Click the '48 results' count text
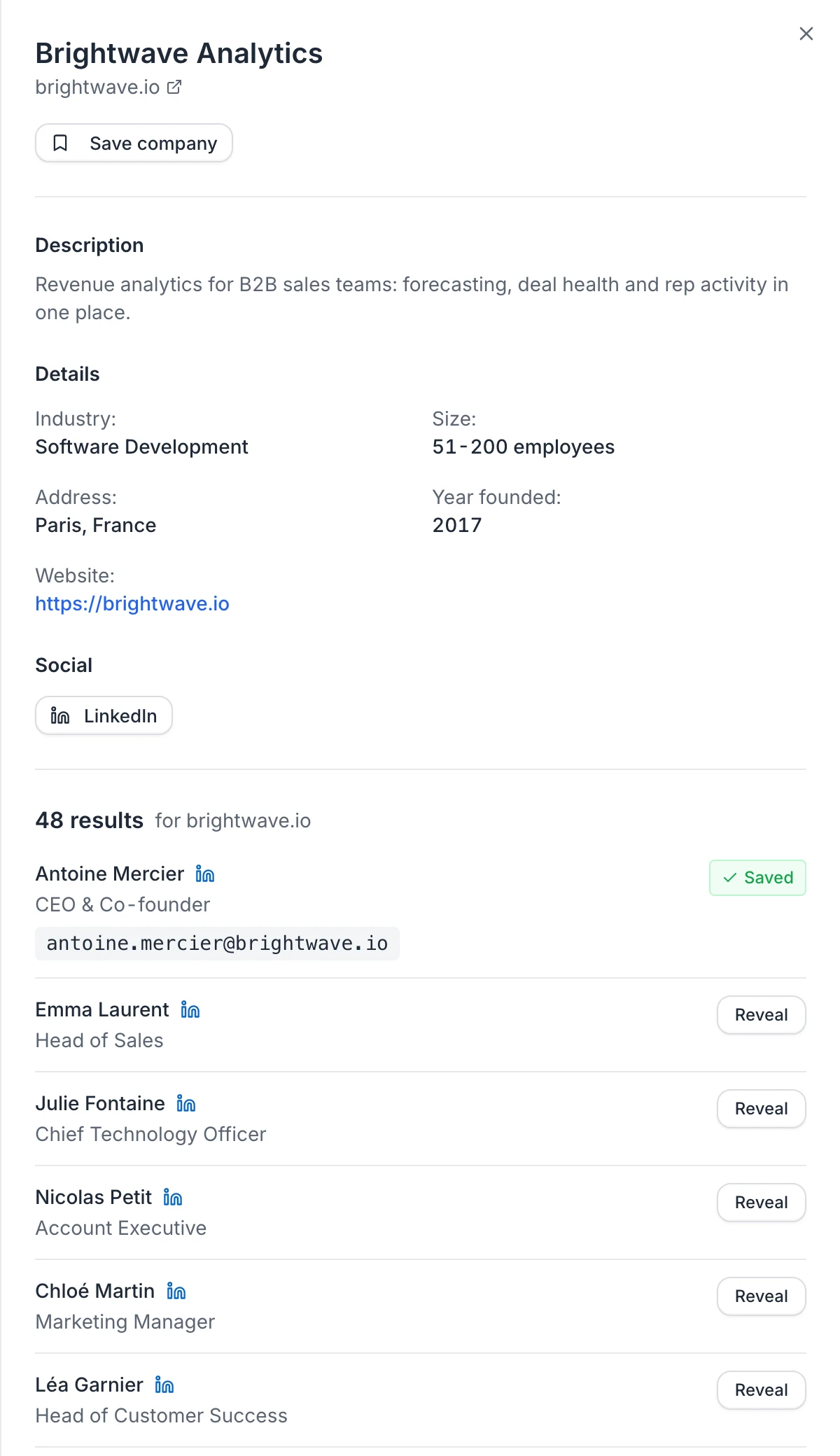Viewport: 840px width, 1456px height. pos(90,820)
